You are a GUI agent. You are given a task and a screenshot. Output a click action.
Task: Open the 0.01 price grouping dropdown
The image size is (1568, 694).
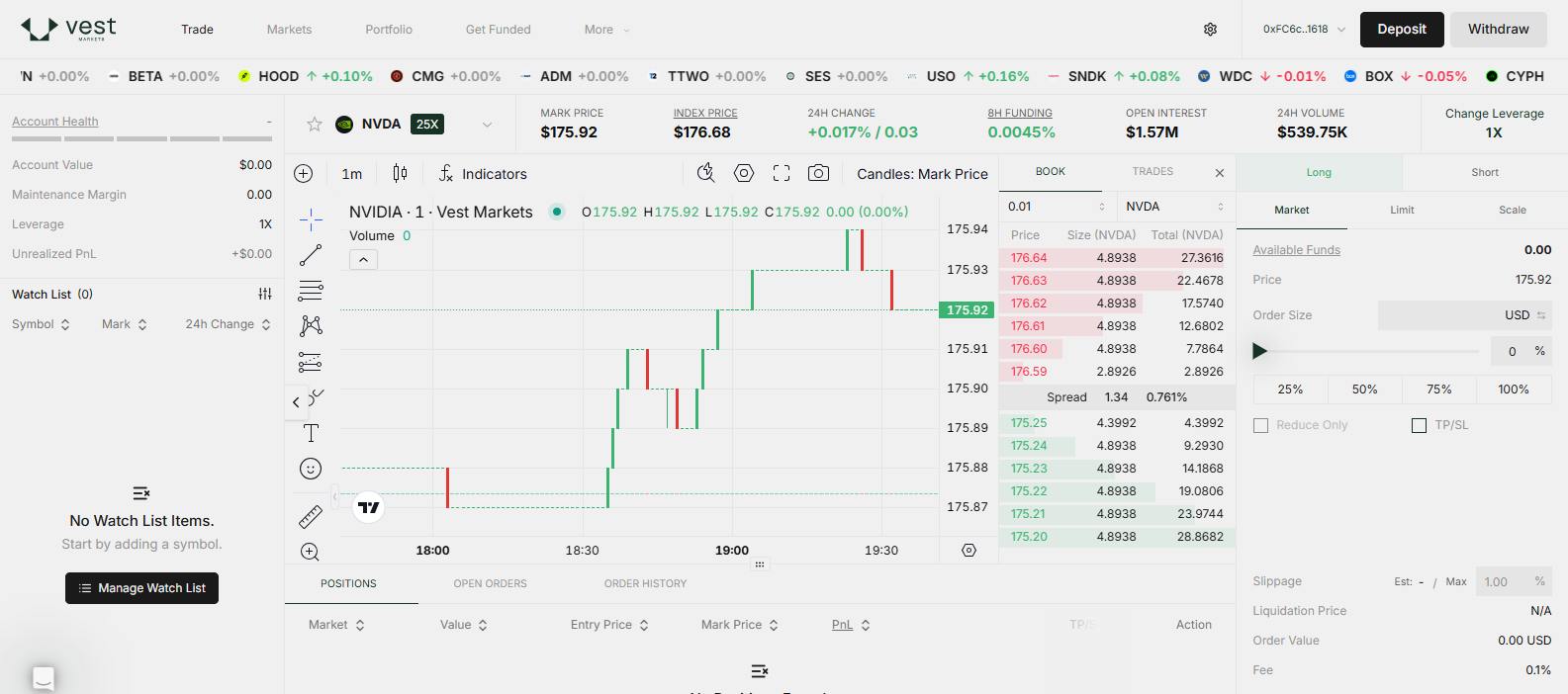(x=1057, y=207)
